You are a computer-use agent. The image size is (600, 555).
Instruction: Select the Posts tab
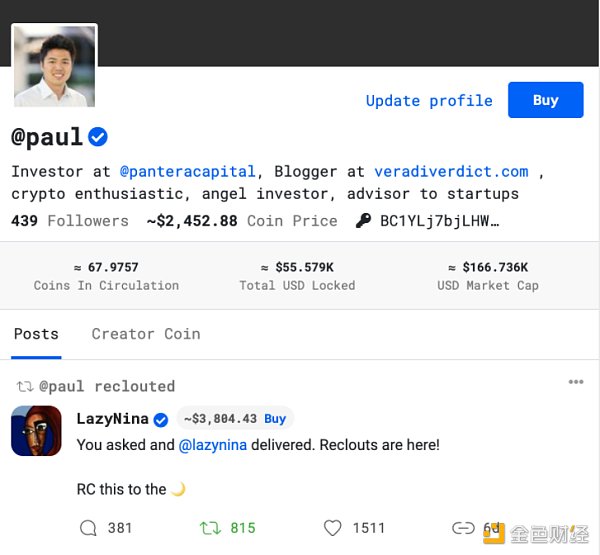[x=36, y=334]
